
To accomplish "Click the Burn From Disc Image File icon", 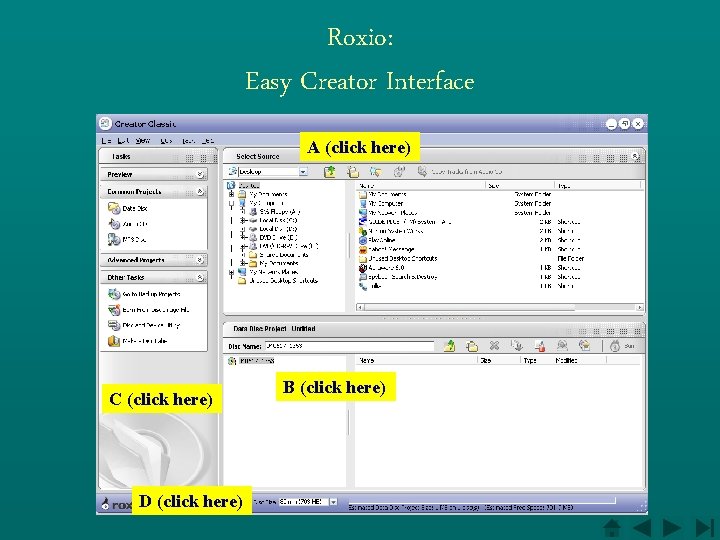I will tap(114, 309).
